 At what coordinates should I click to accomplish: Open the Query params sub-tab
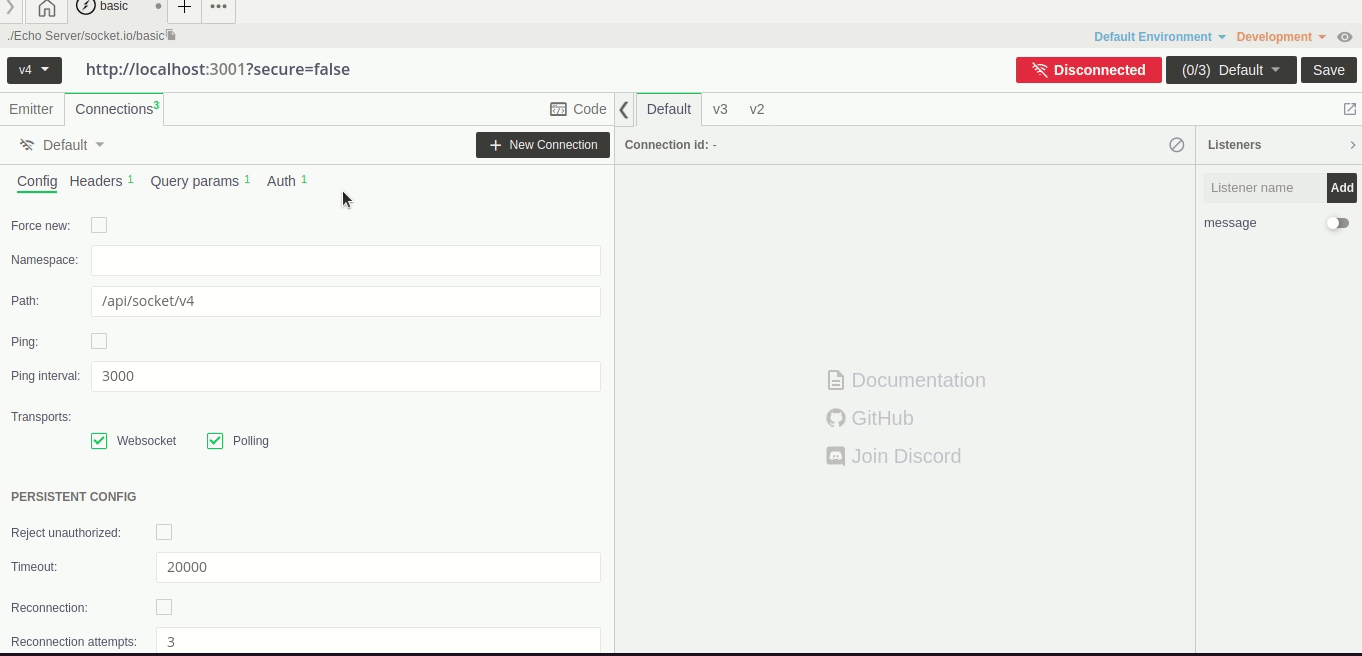195,181
